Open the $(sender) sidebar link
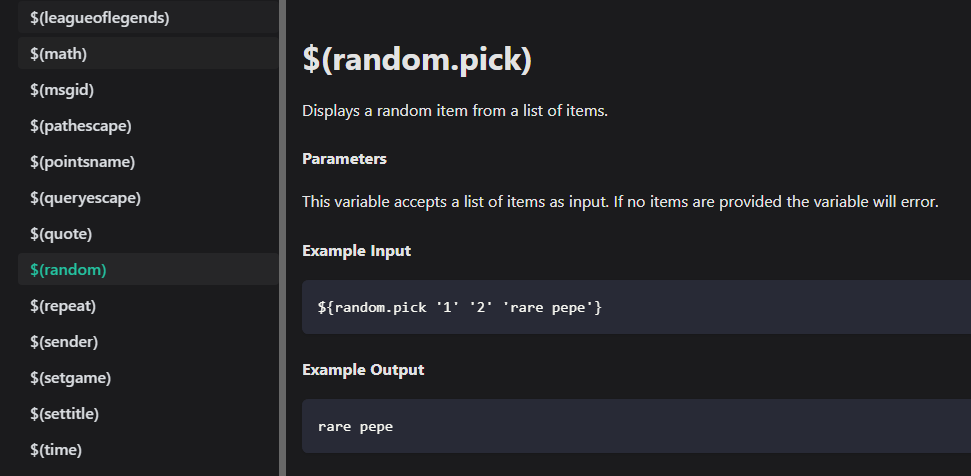971x476 pixels. [x=148, y=341]
